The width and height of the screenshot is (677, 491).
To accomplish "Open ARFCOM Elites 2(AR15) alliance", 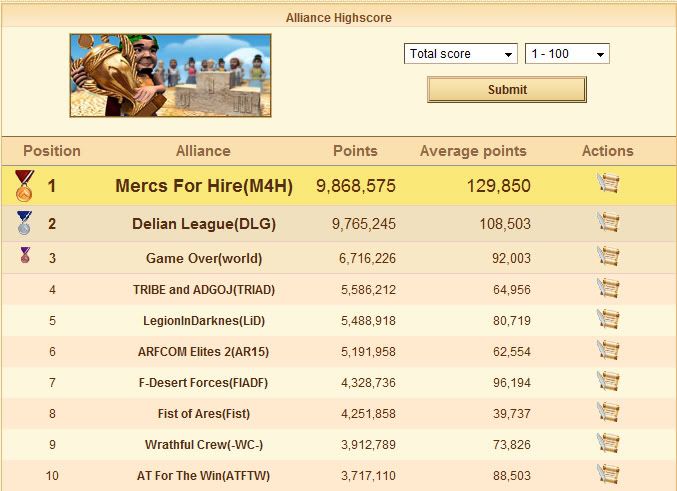I will pyautogui.click(x=203, y=352).
